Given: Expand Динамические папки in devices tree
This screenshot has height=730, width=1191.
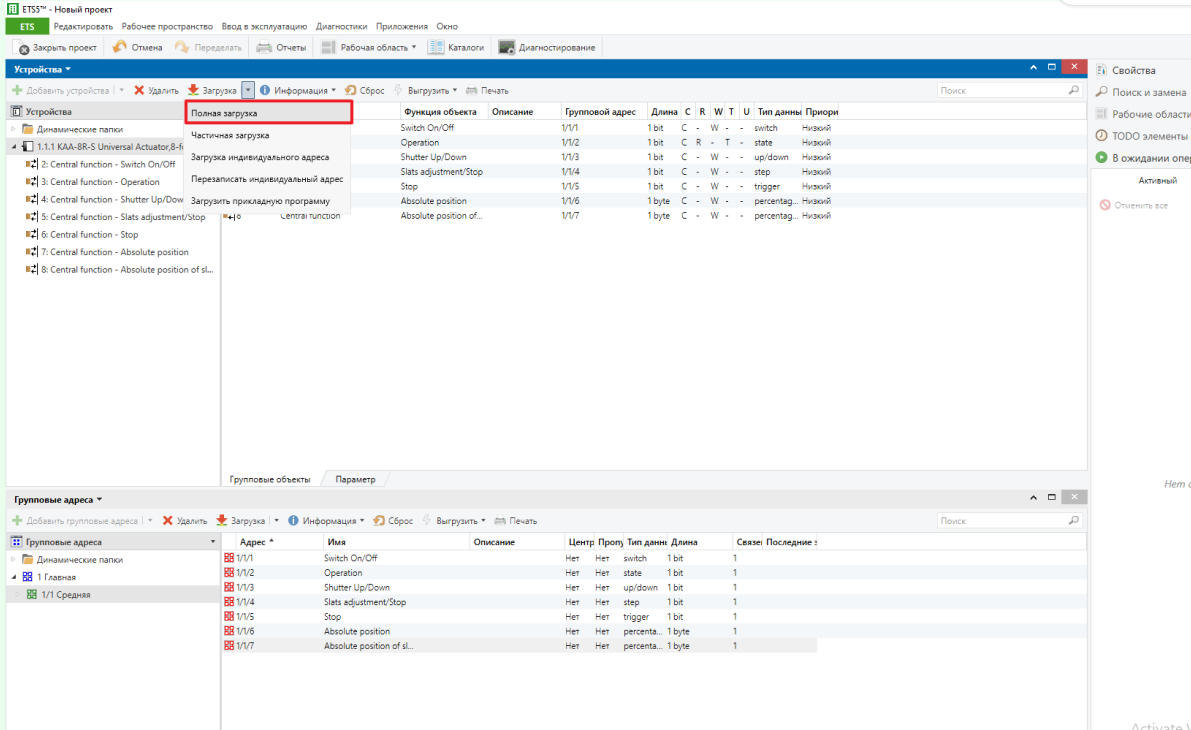Looking at the screenshot, I should click(13, 129).
